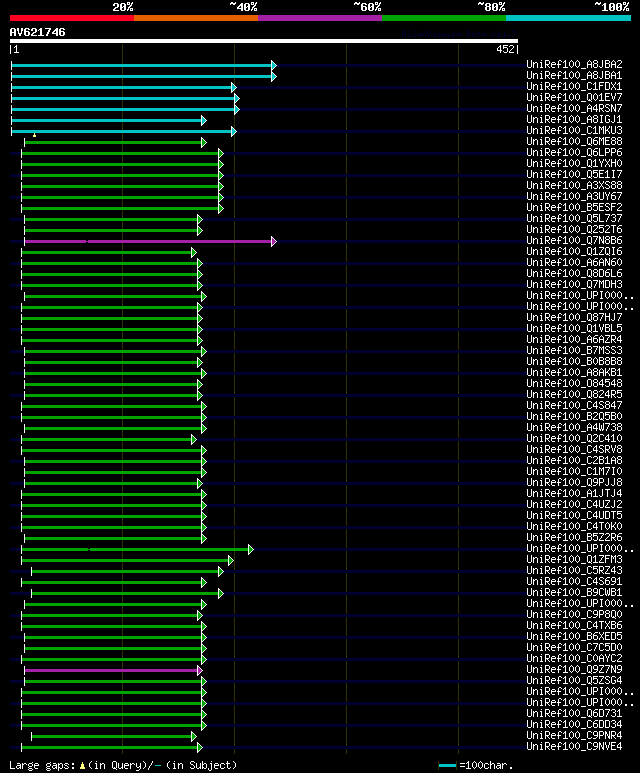Click the purple alignment bar for Q9Z7N9
Screen dimensions: 640x773
tap(111, 670)
